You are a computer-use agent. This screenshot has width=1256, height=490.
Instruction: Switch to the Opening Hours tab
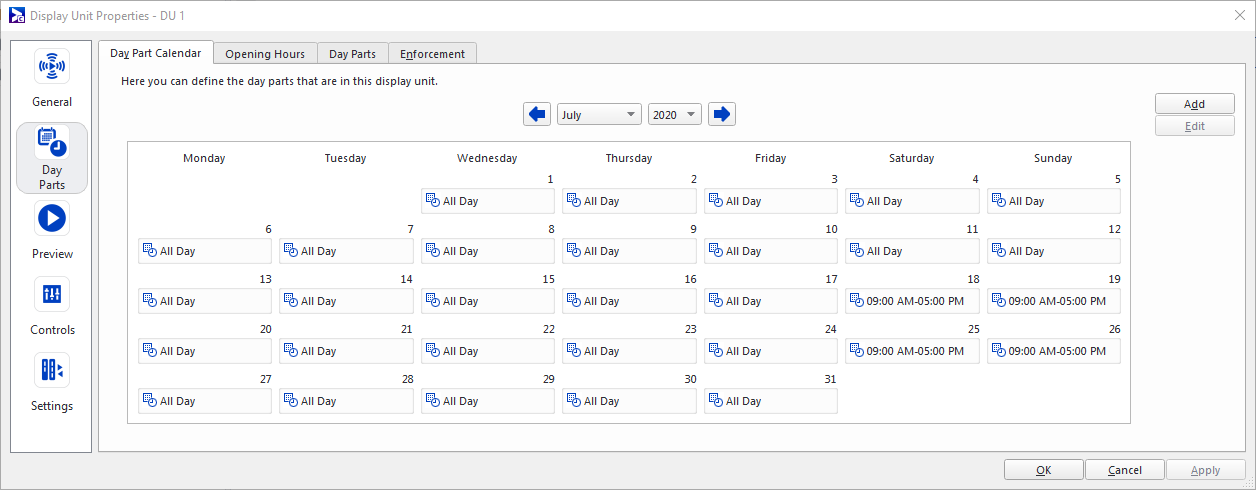click(264, 54)
